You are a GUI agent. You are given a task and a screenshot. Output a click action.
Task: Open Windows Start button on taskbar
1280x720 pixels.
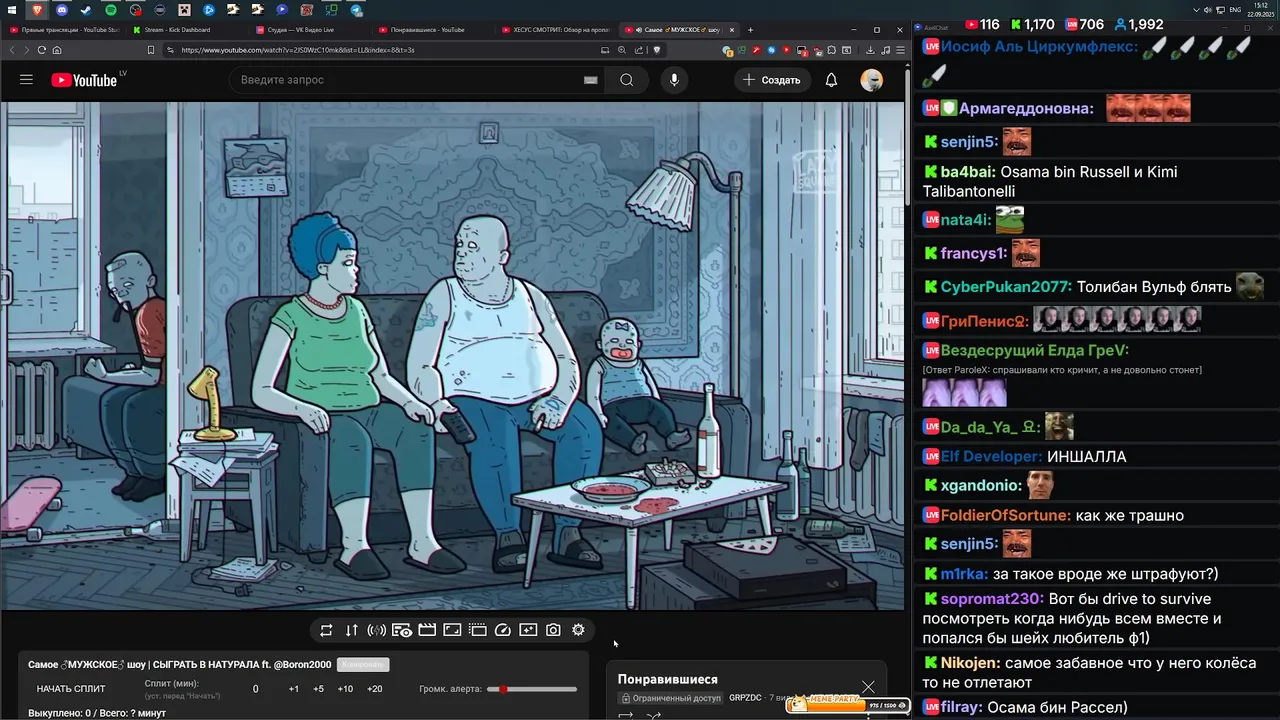(x=14, y=9)
